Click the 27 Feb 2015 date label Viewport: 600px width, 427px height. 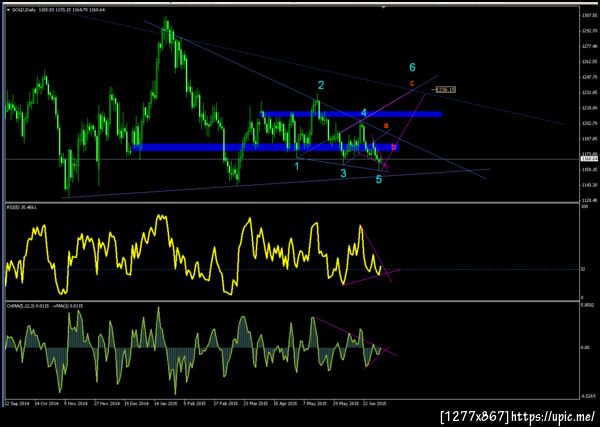[x=226, y=403]
